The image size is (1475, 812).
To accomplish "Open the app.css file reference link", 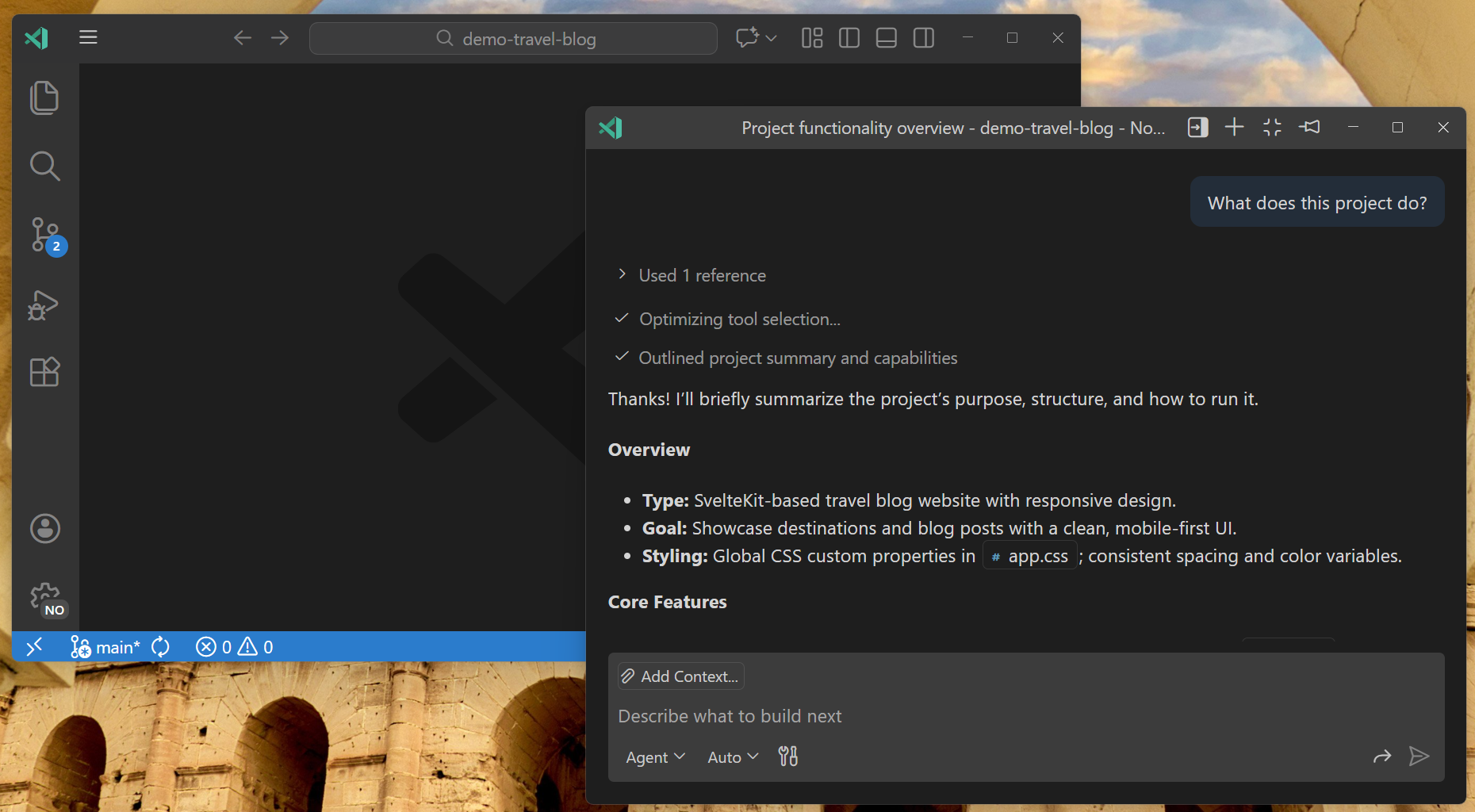I will tap(1029, 556).
